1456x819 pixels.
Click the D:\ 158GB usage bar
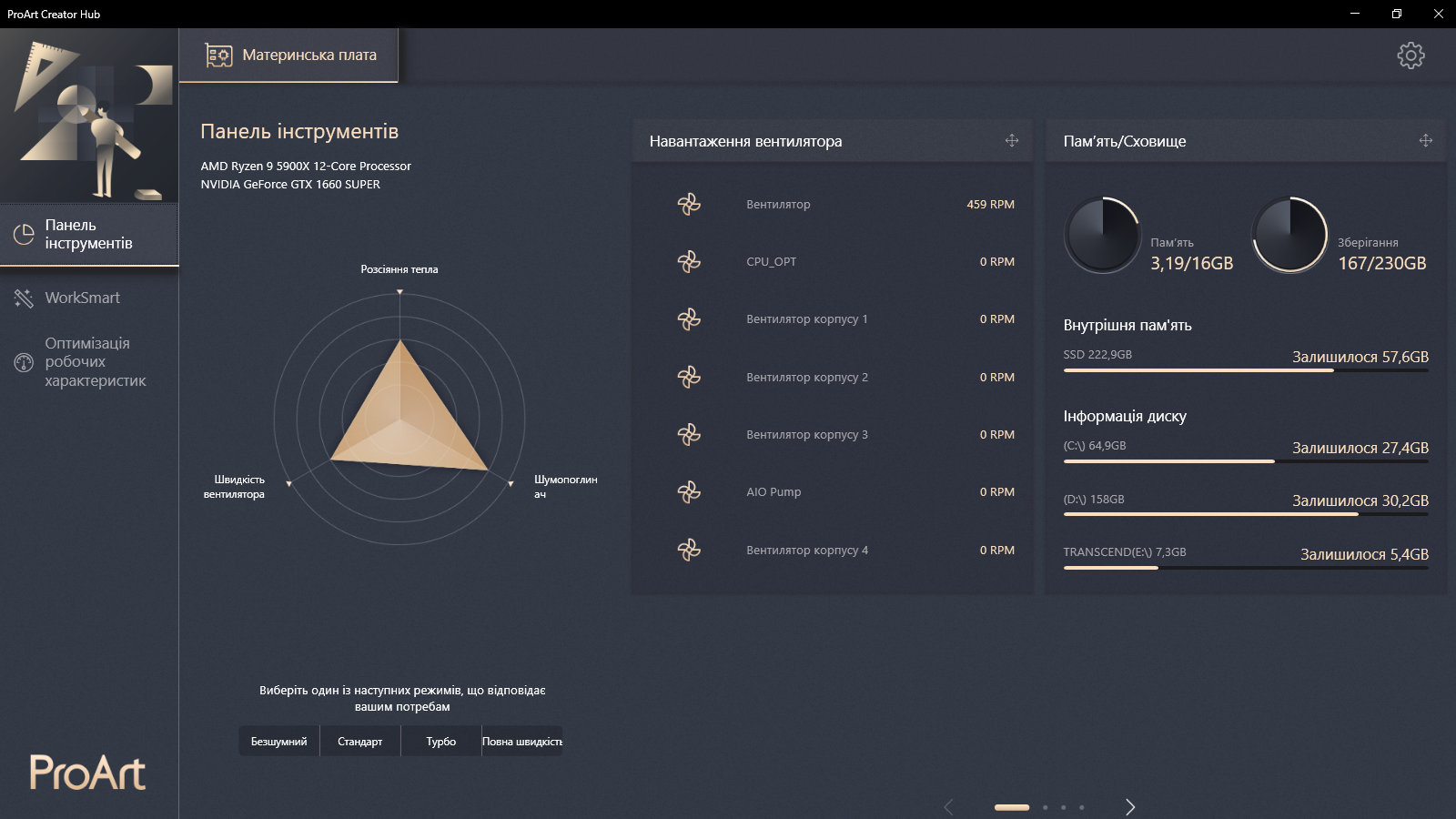(x=1246, y=514)
